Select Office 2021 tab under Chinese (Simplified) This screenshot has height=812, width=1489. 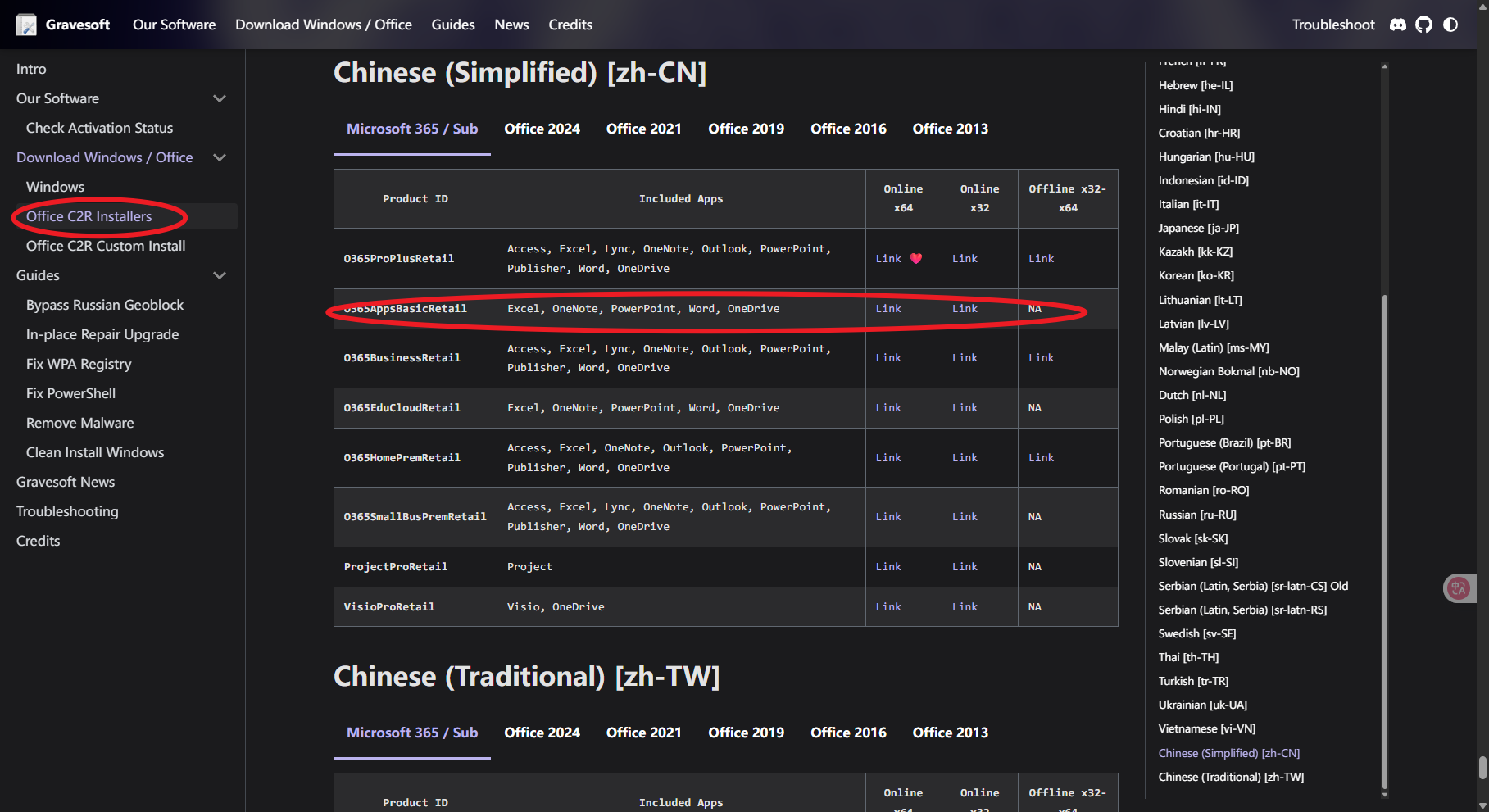(644, 129)
